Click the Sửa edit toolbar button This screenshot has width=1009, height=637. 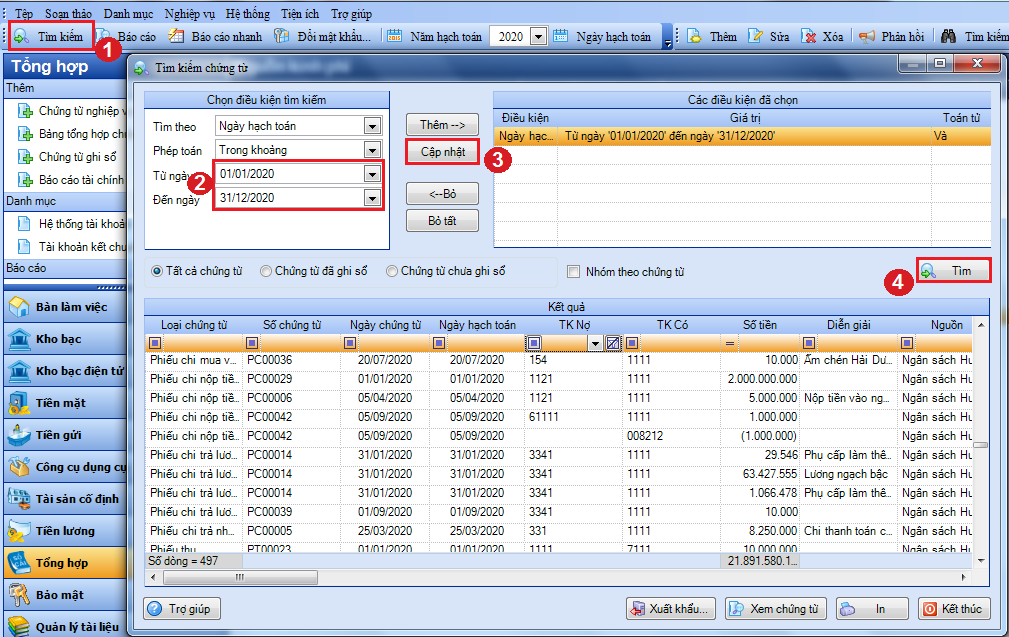tap(769, 37)
